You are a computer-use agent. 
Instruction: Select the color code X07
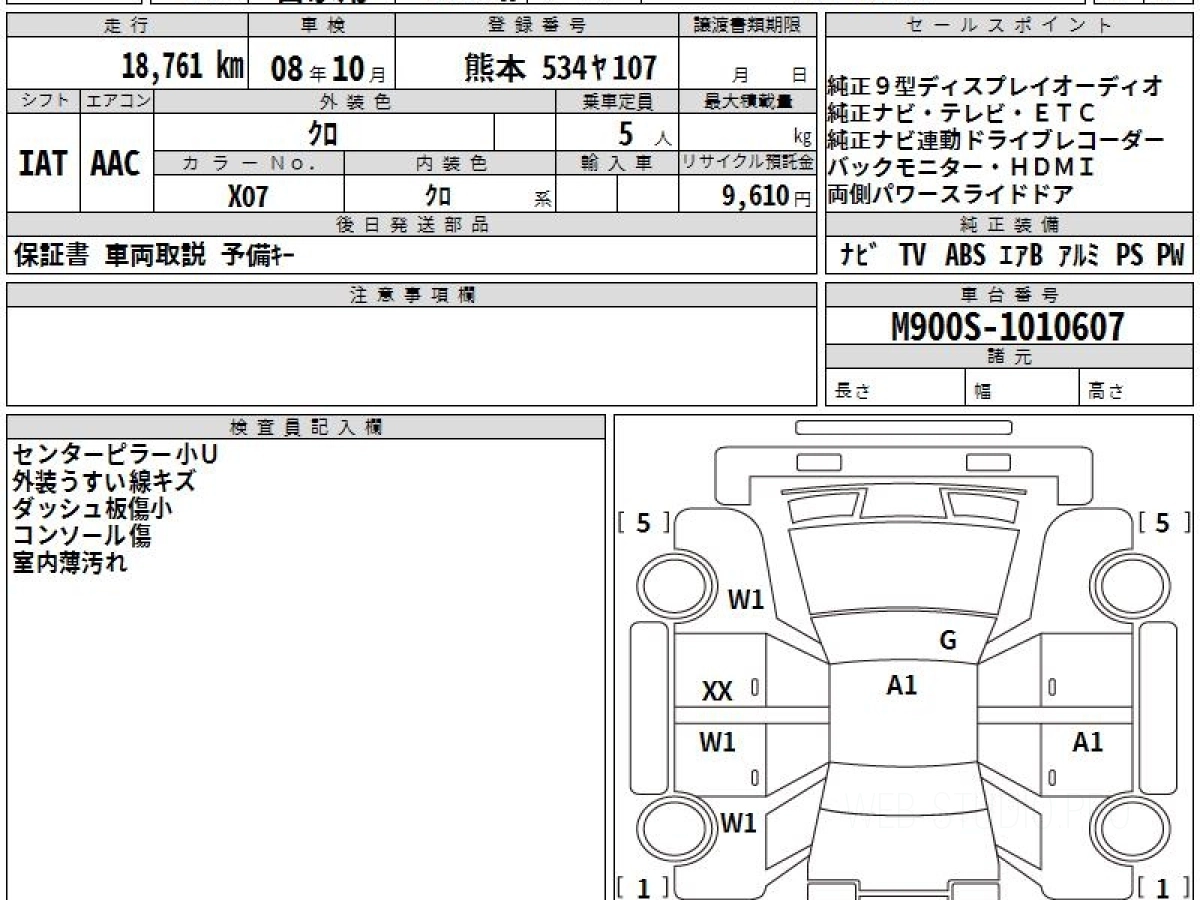pos(248,196)
